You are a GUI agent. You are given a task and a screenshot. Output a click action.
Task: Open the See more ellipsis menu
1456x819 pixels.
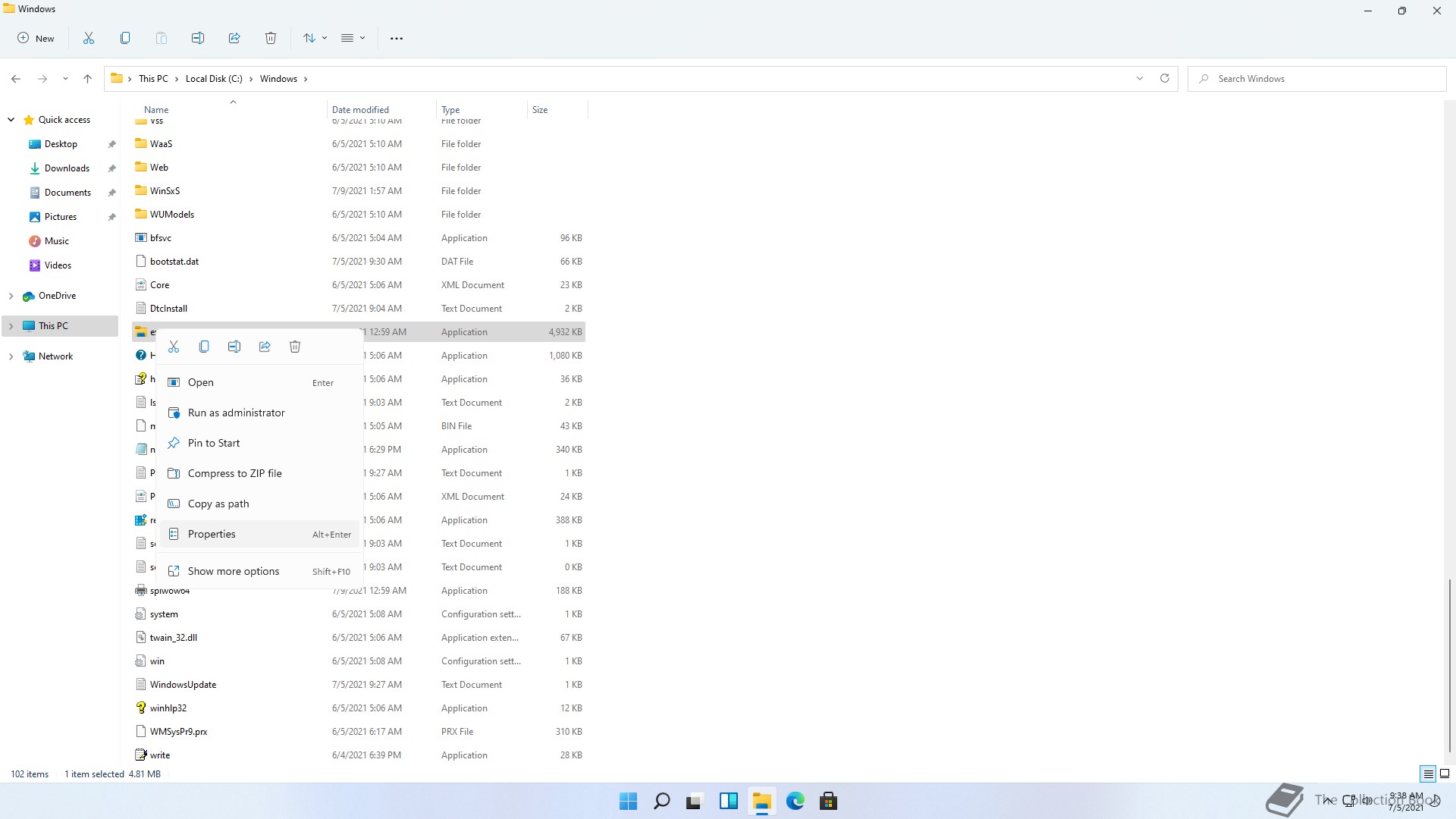[397, 38]
